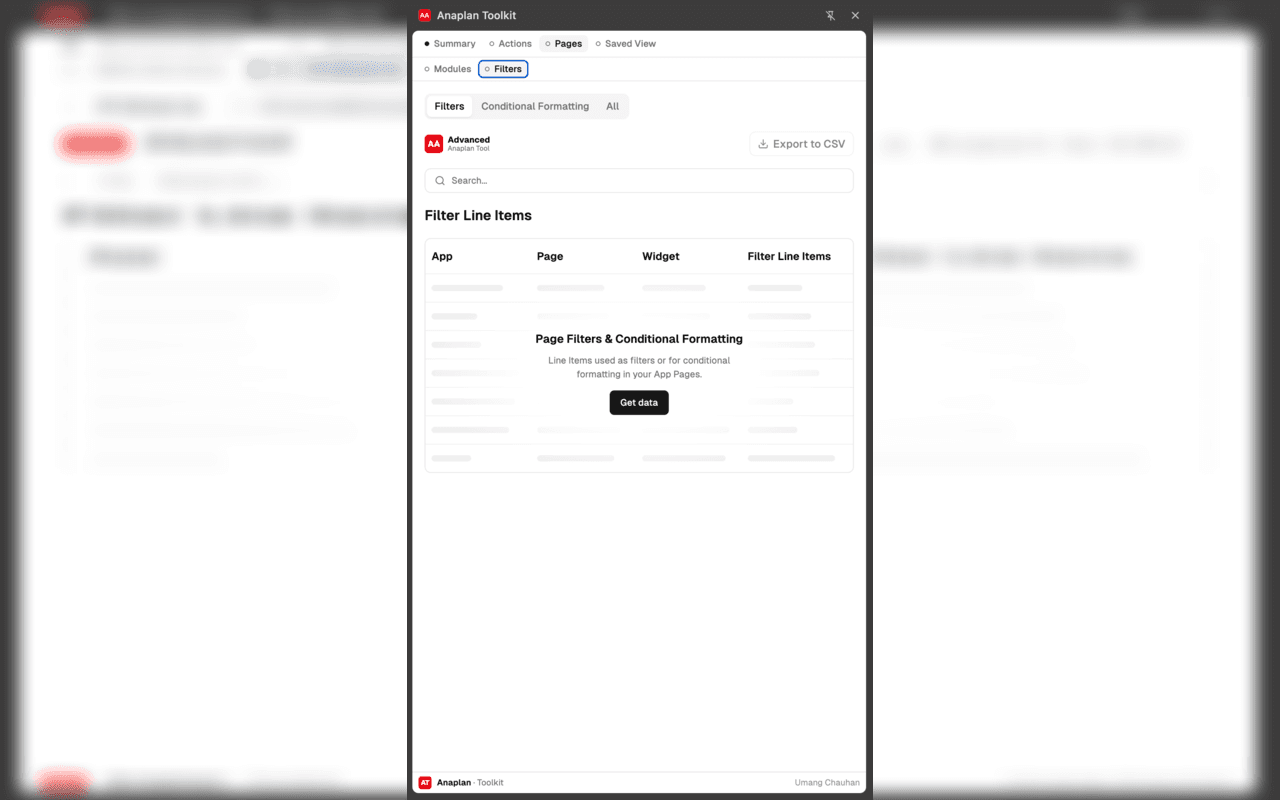1280x800 pixels.
Task: Click the Anaplan Toolkit red logo in title bar
Action: point(425,16)
